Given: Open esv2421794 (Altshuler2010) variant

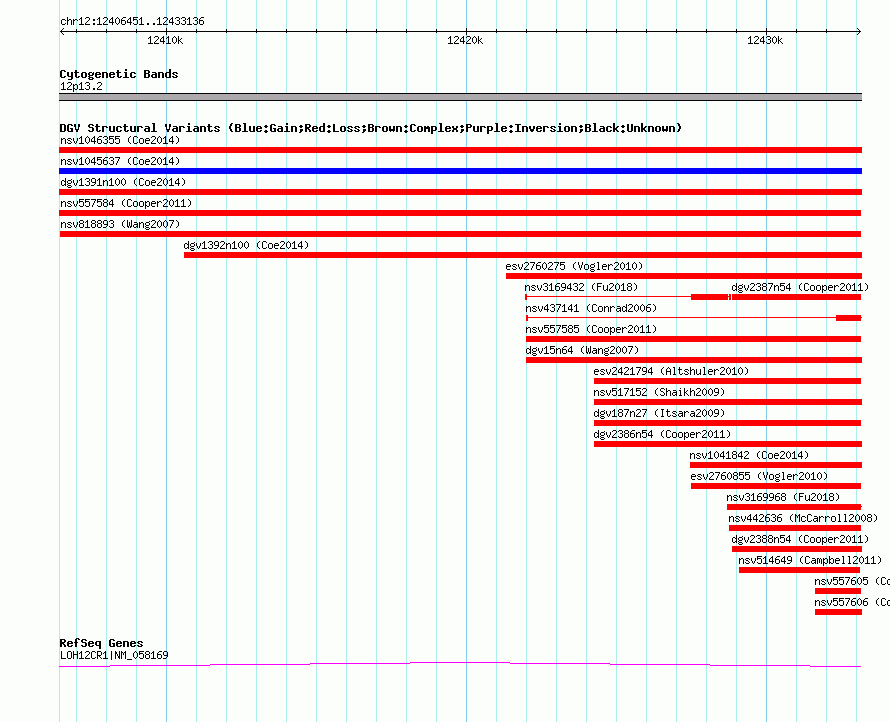Looking at the screenshot, I should (x=671, y=371).
